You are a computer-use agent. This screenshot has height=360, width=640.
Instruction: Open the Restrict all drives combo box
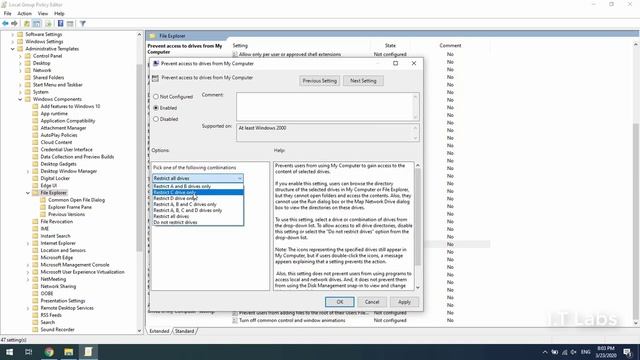[x=198, y=178]
